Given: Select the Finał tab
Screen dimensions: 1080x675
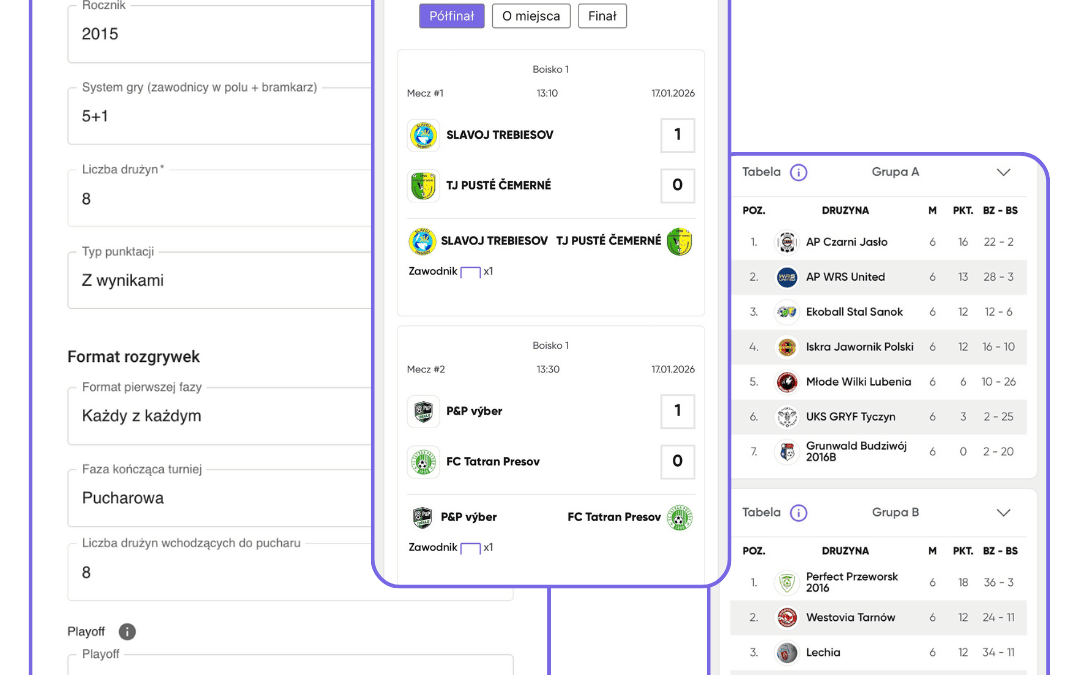Looking at the screenshot, I should coord(602,16).
